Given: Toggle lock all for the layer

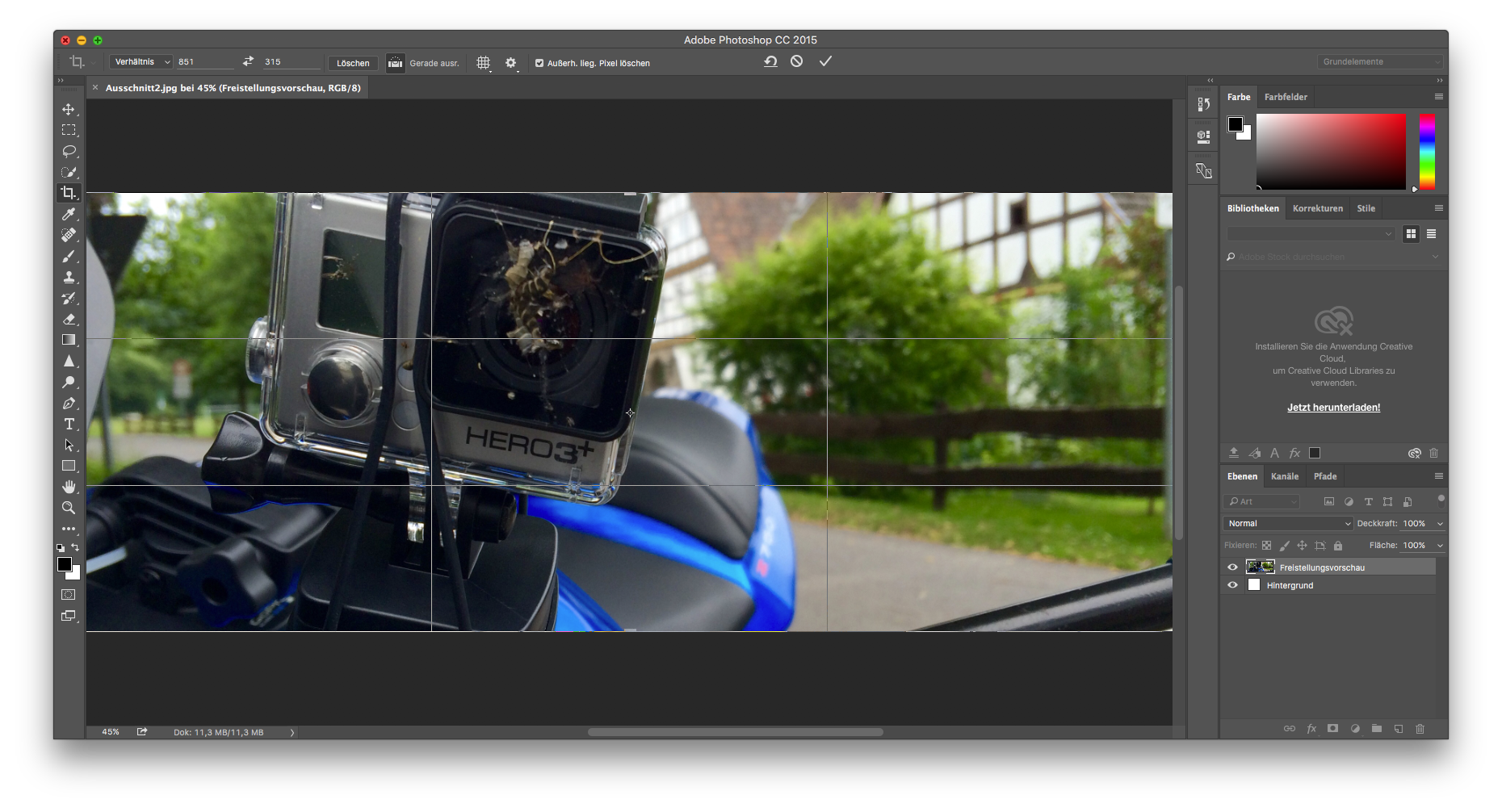Looking at the screenshot, I should click(1337, 546).
